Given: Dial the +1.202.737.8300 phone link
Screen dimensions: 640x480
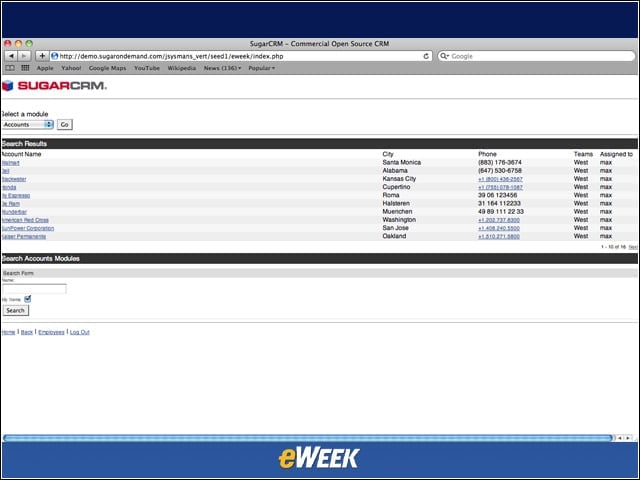Looking at the screenshot, I should [x=499, y=220].
